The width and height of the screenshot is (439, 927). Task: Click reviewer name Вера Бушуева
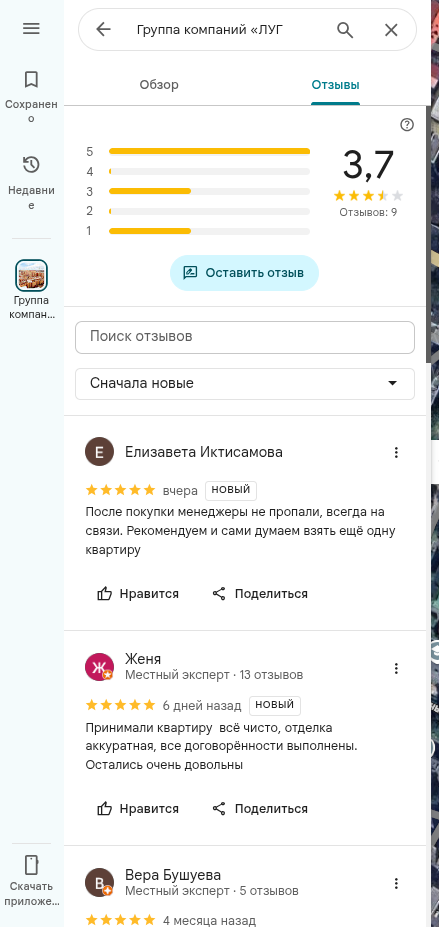point(173,875)
